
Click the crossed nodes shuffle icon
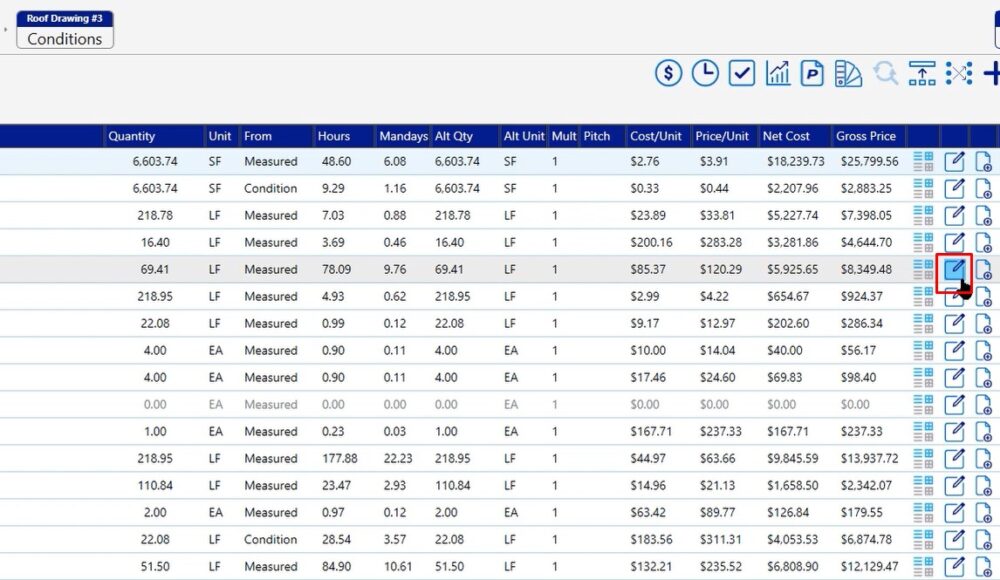click(958, 73)
